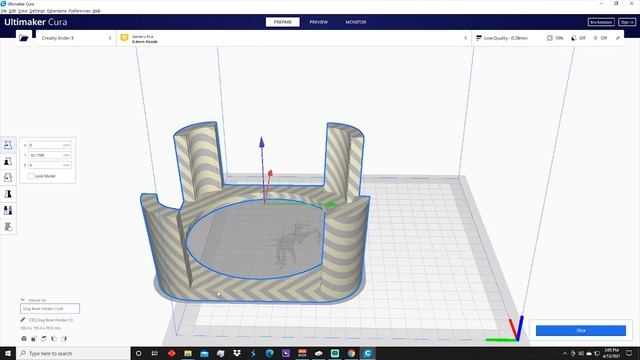
Task: Open Windows Task View button
Action: tap(155, 353)
